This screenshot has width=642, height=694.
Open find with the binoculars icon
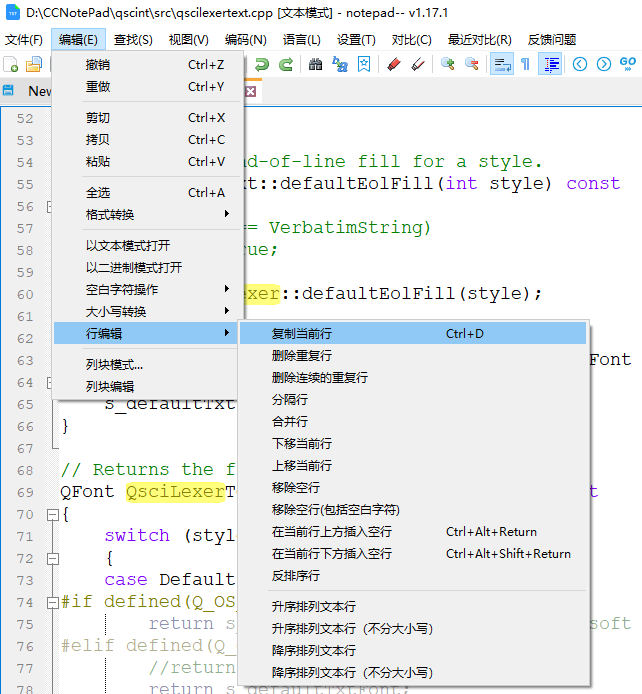tap(315, 64)
